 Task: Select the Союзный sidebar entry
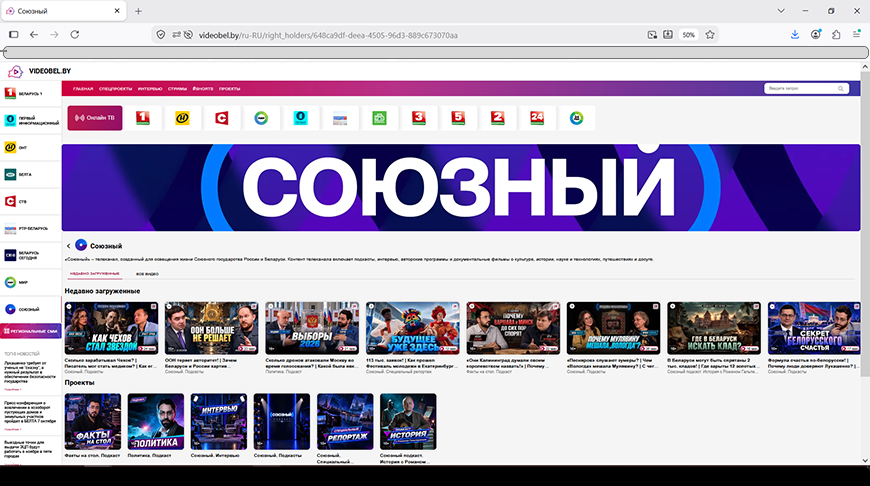[31, 309]
